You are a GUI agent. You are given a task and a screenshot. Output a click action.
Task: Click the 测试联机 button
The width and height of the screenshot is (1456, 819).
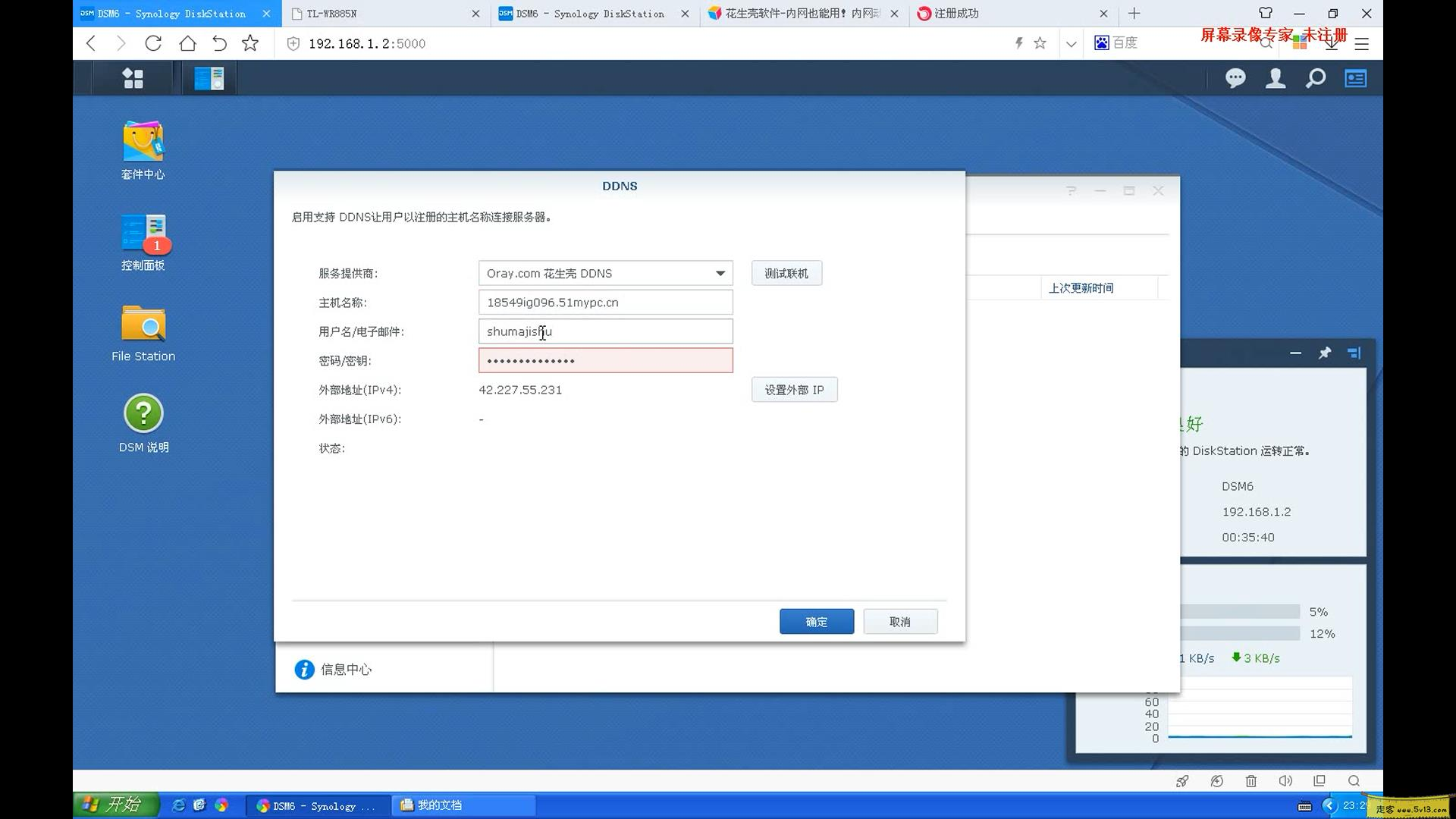tap(786, 273)
